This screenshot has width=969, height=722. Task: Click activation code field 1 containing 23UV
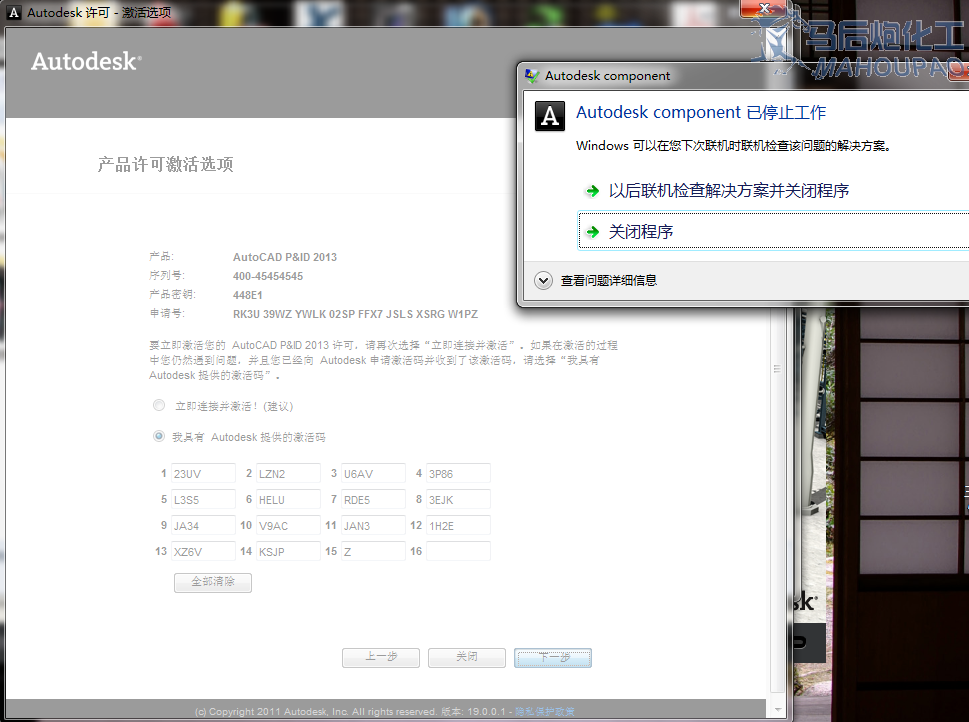tap(203, 474)
